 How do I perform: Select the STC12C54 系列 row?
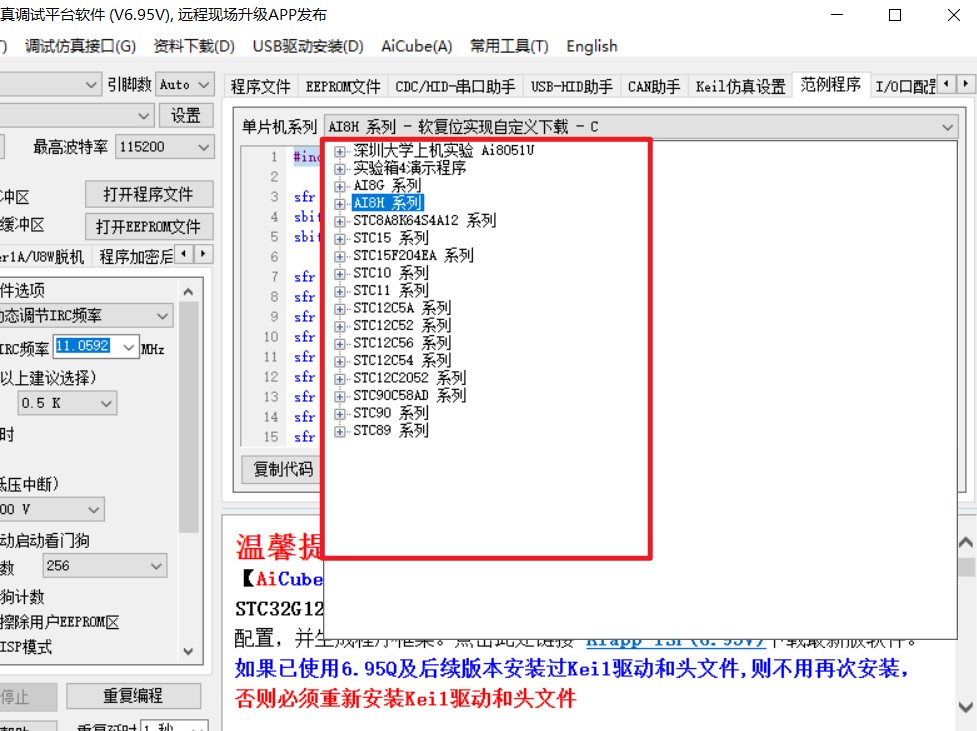(401, 360)
